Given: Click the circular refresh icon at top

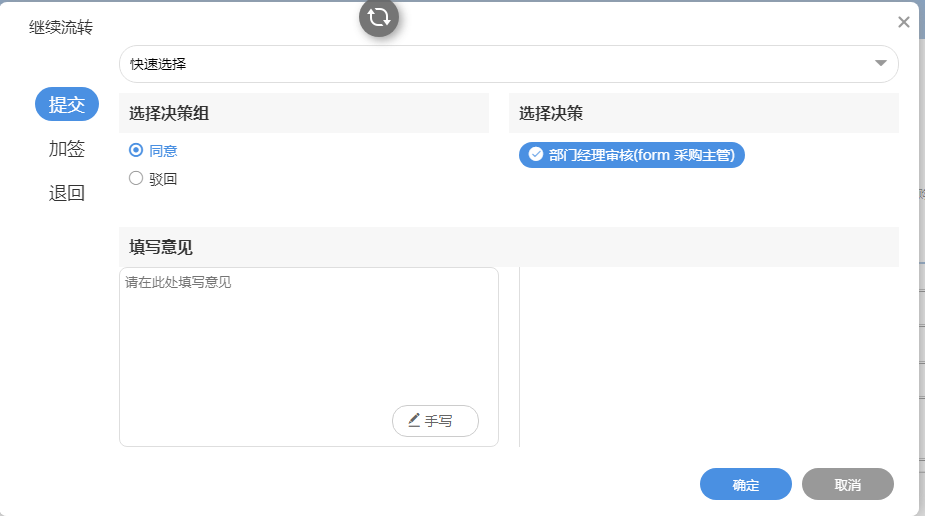Looking at the screenshot, I should pos(379,17).
